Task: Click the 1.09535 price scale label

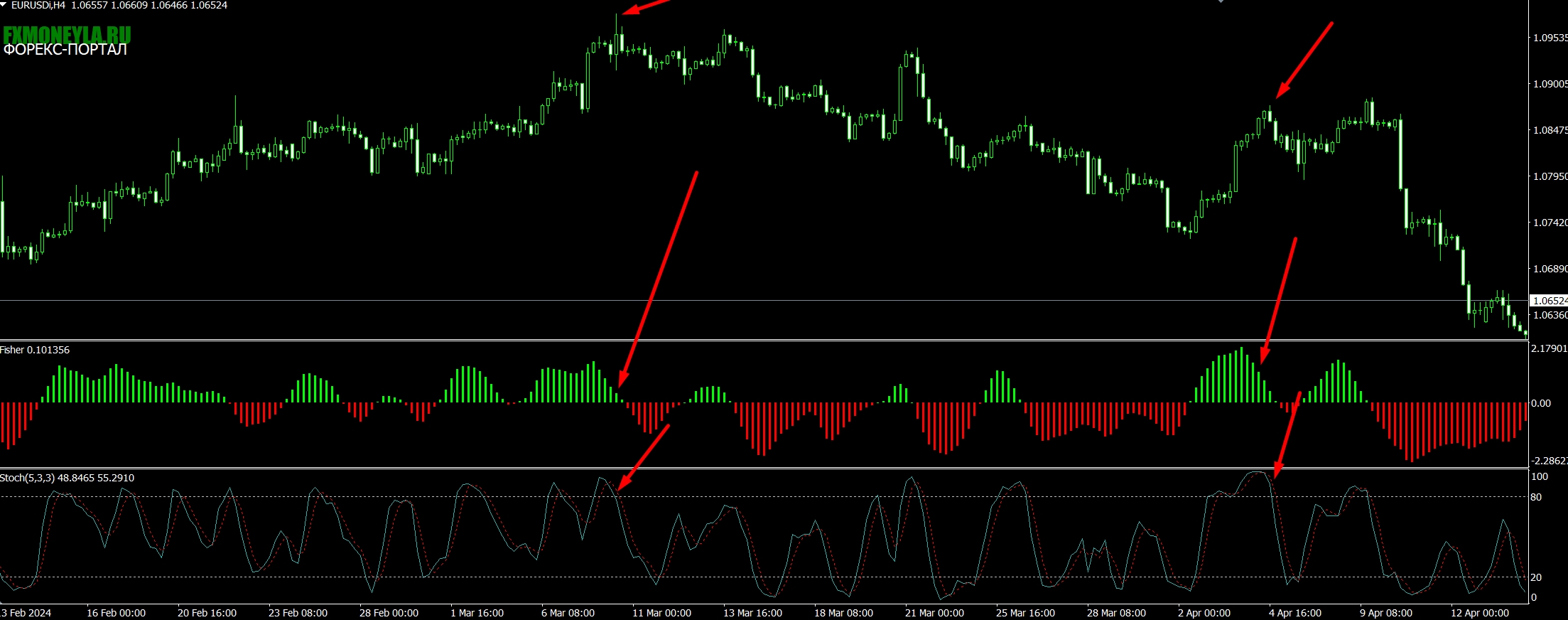Action: 1550,38
